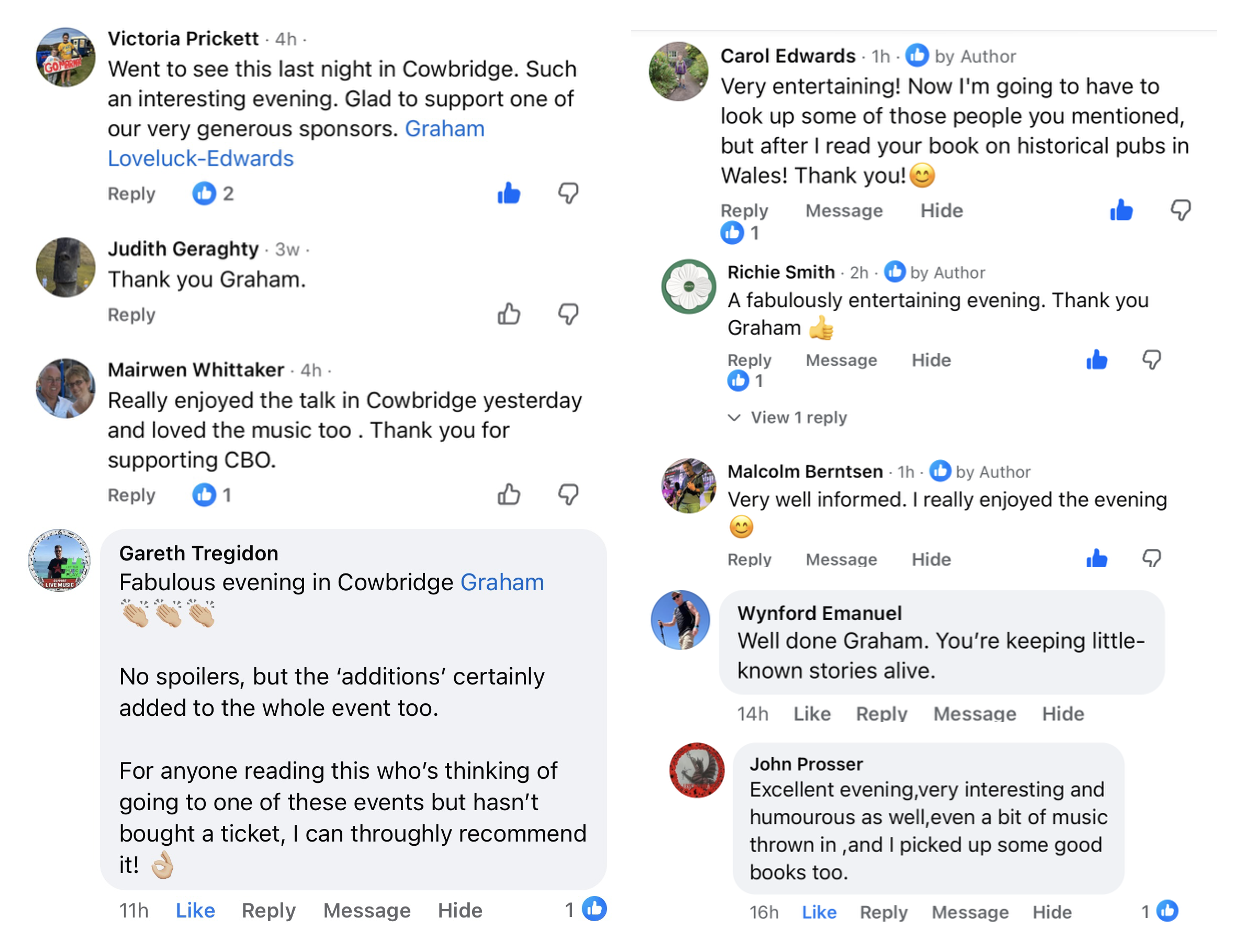Thumbs down Judith Geraghty's comment
This screenshot has width=1260, height=938.
[x=568, y=314]
